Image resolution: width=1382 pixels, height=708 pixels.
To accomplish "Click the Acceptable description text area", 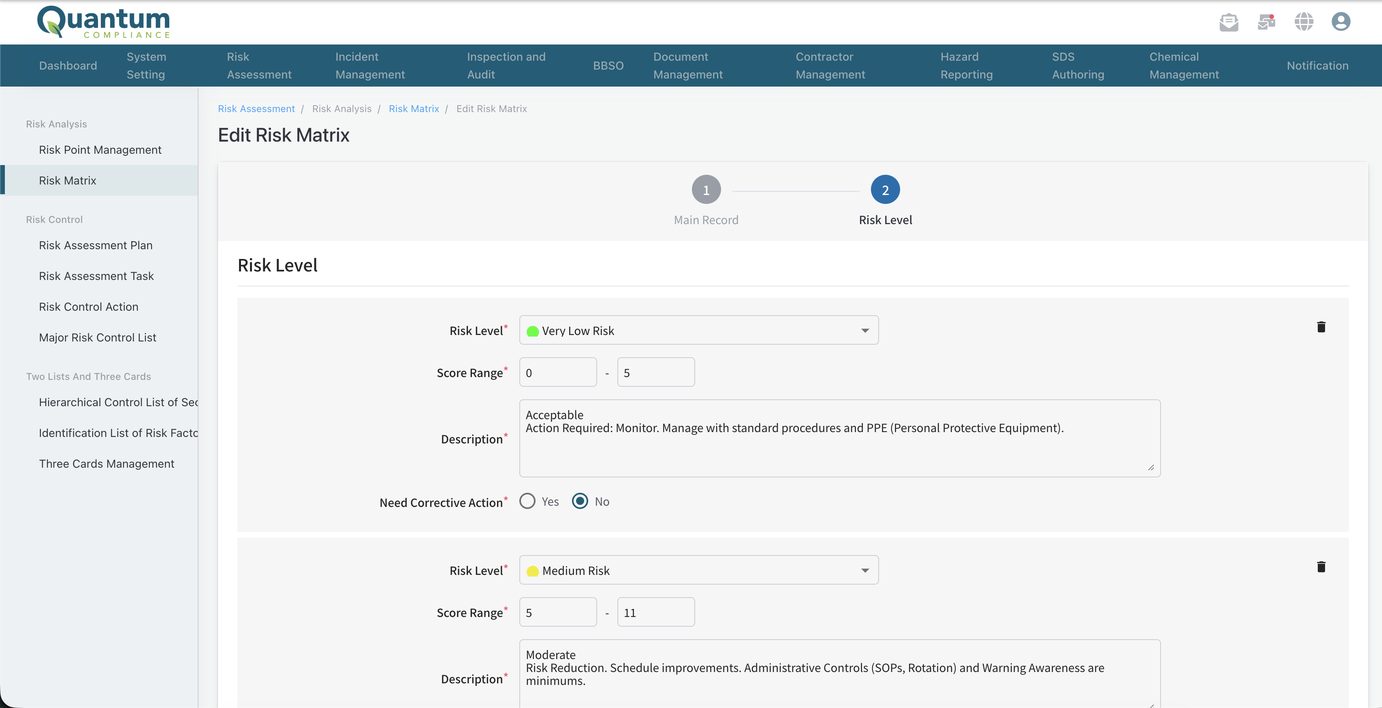I will pyautogui.click(x=840, y=438).
